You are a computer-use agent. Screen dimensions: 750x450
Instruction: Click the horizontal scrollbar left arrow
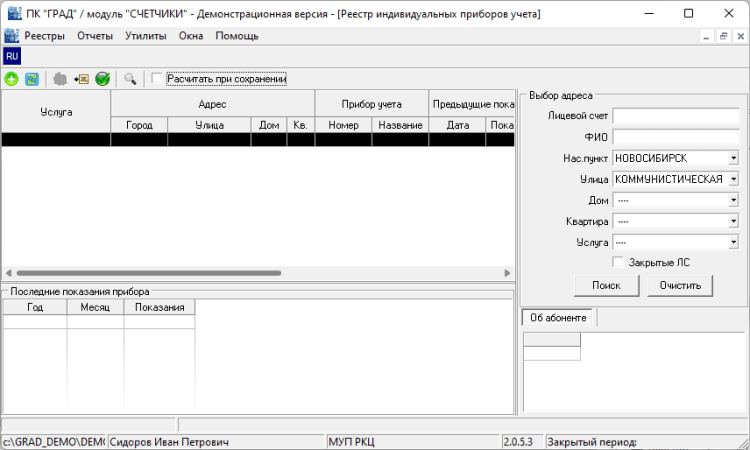[x=8, y=273]
